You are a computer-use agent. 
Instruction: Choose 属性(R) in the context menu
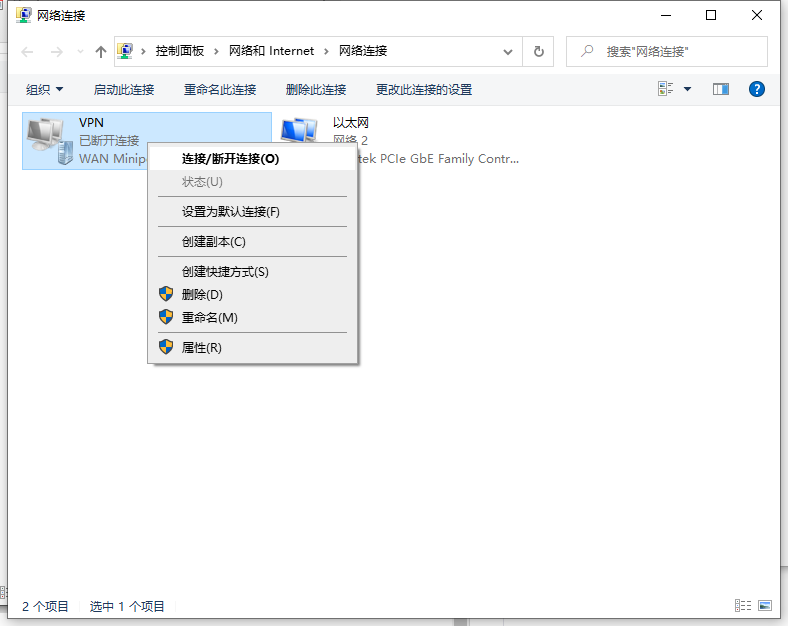tap(201, 348)
